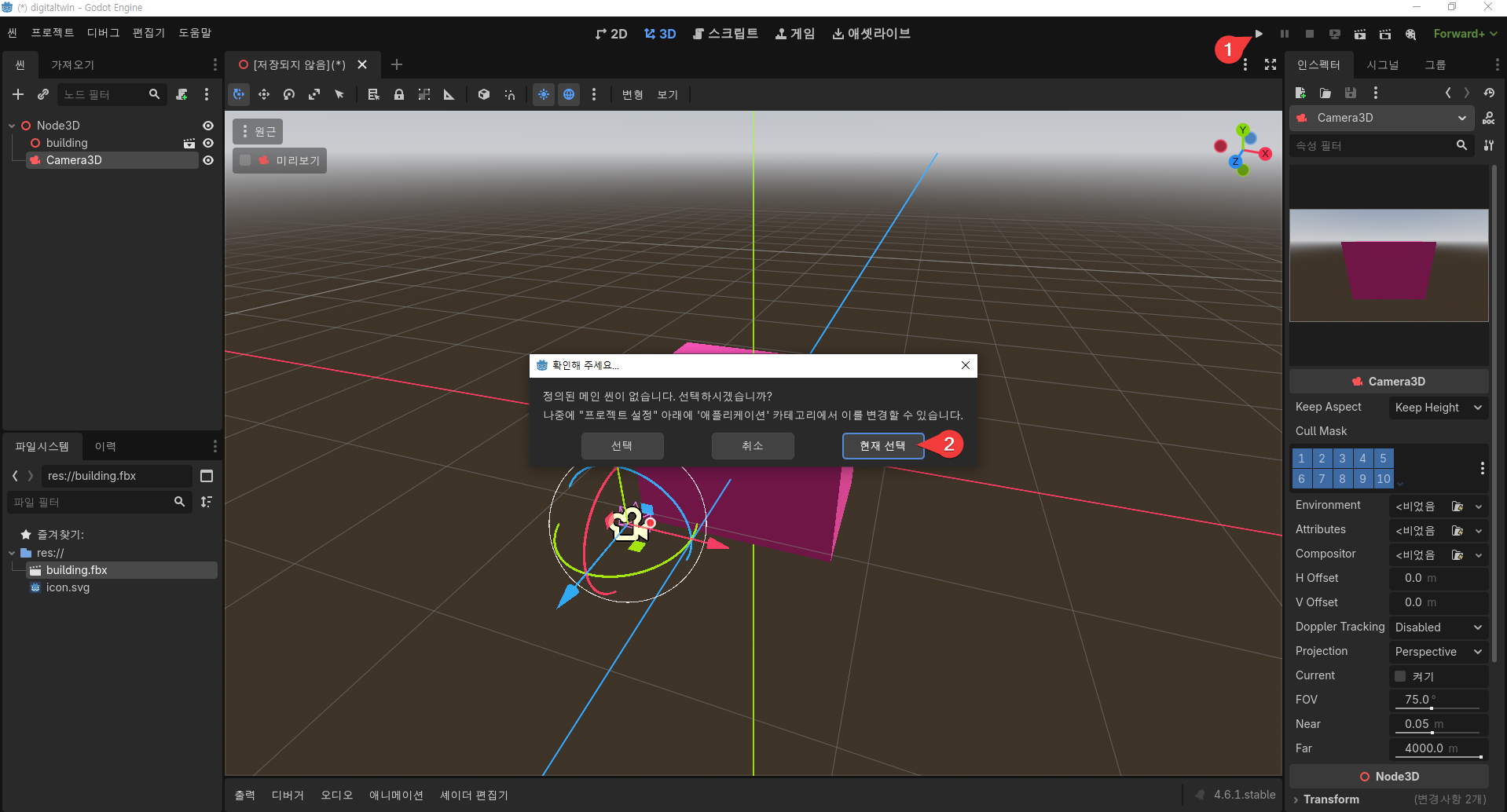Select the Move mode tool in viewport toolbar
The width and height of the screenshot is (1507, 812).
(264, 94)
